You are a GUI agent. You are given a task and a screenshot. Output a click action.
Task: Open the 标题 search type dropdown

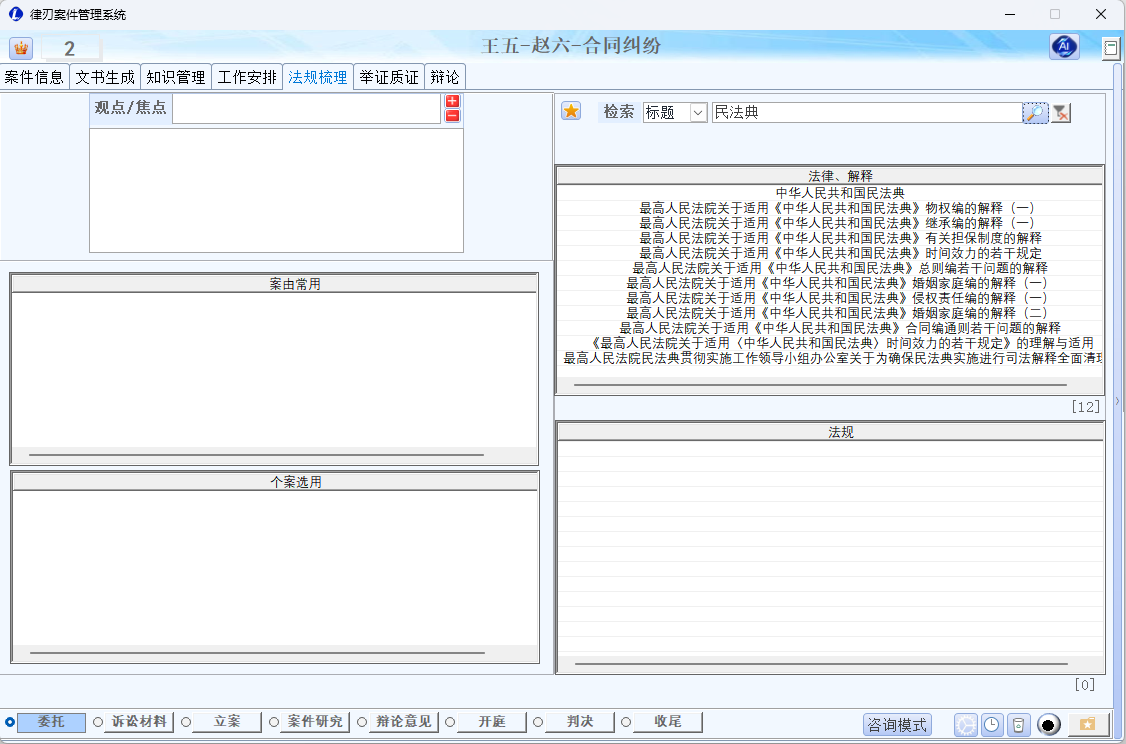698,113
